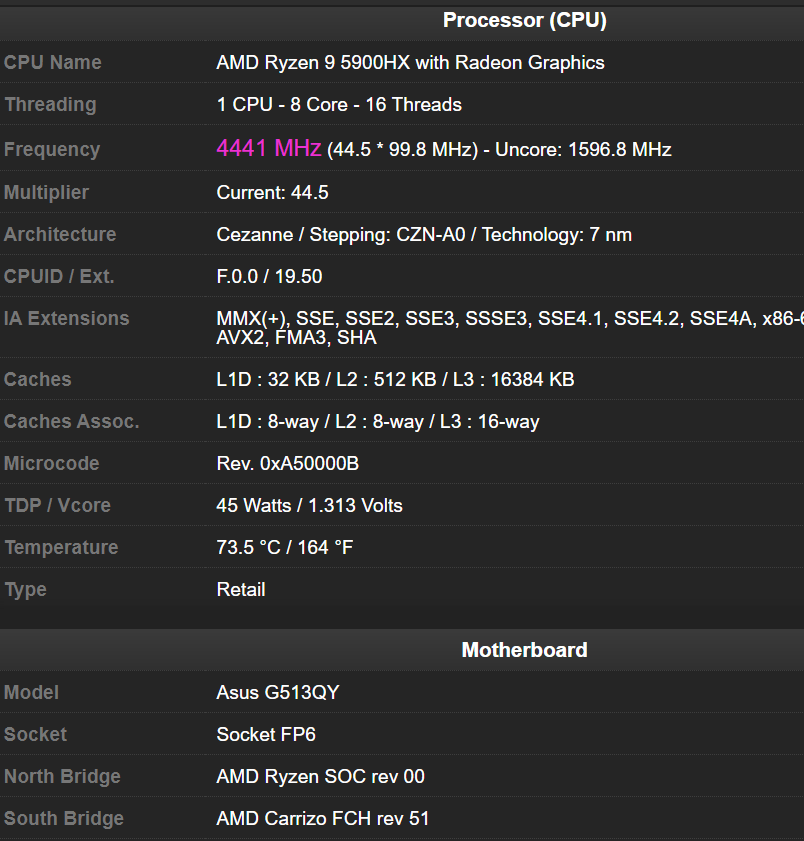
Task: Select the 1 CPU - 8 Core - 16 Threads text
Action: (x=339, y=104)
